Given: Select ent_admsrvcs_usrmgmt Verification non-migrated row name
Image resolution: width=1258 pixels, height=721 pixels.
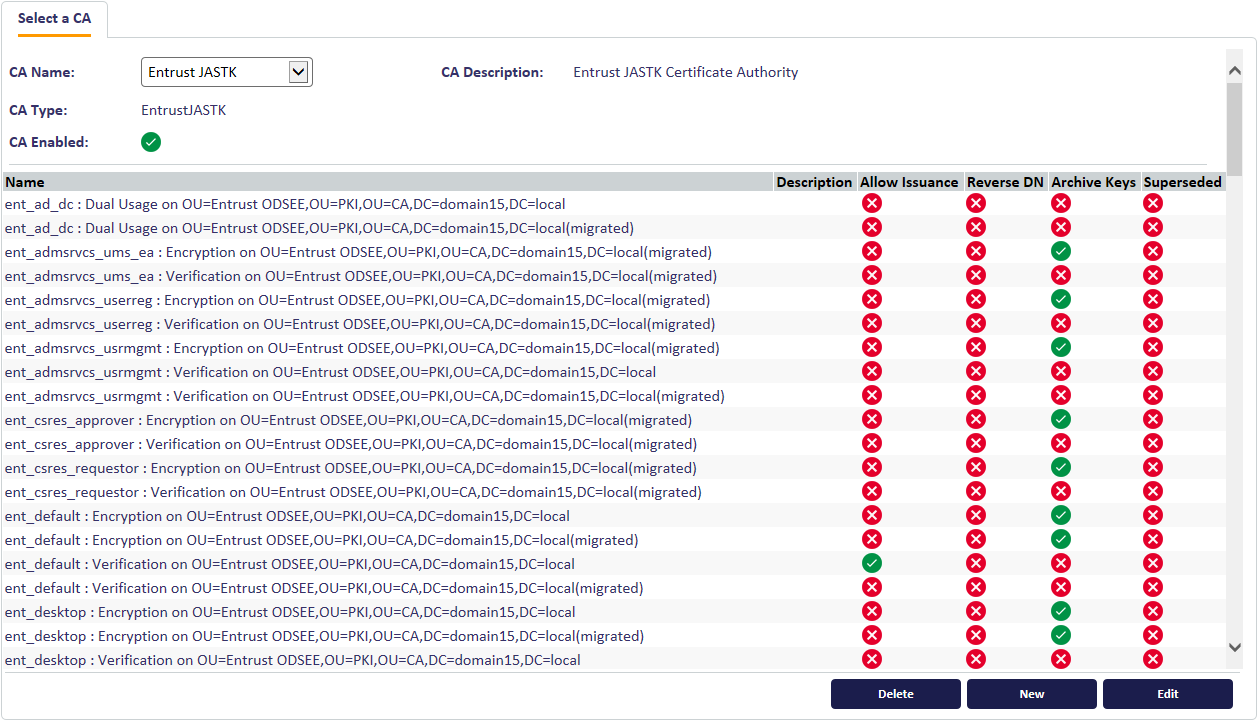Looking at the screenshot, I should 331,372.
